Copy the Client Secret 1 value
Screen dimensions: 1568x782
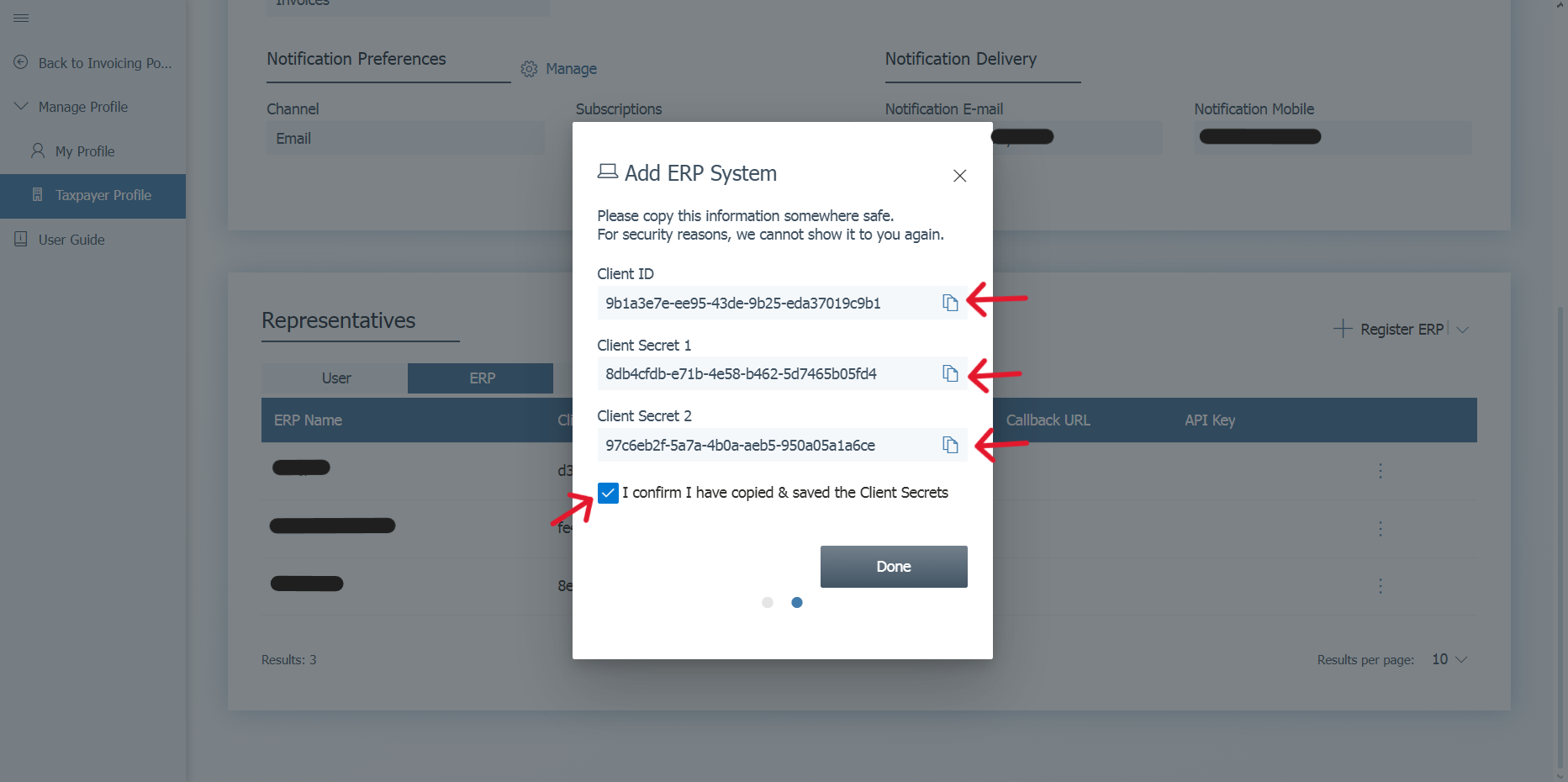tap(950, 373)
